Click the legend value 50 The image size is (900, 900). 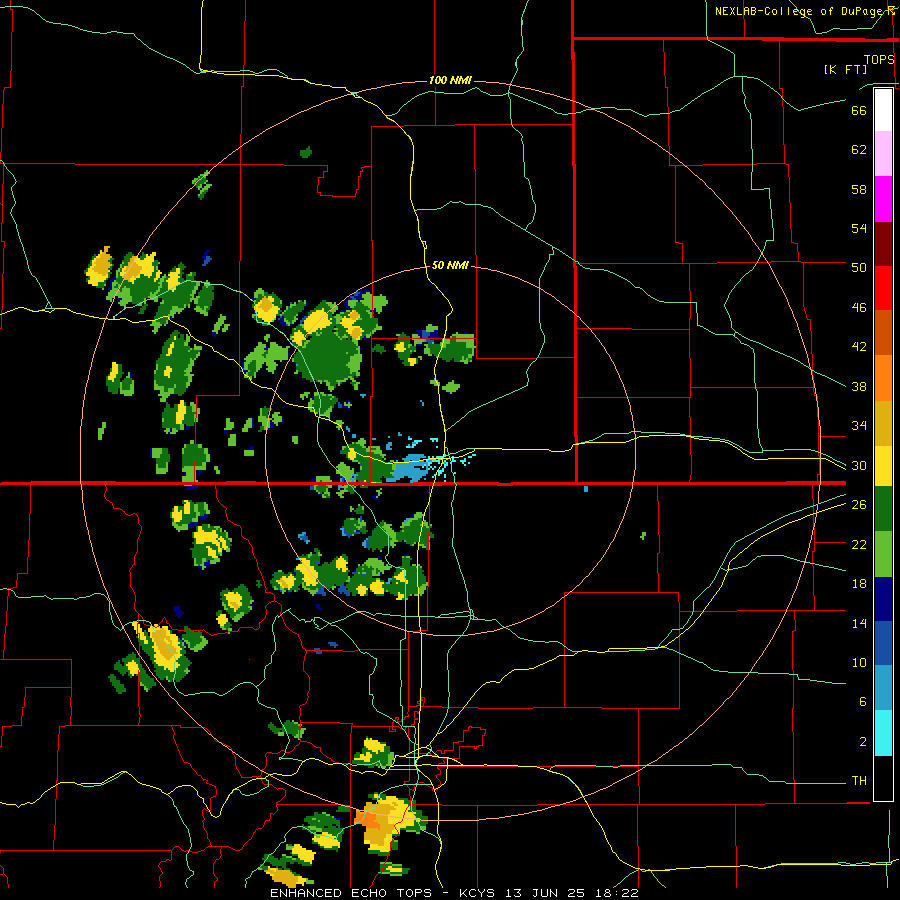point(859,267)
